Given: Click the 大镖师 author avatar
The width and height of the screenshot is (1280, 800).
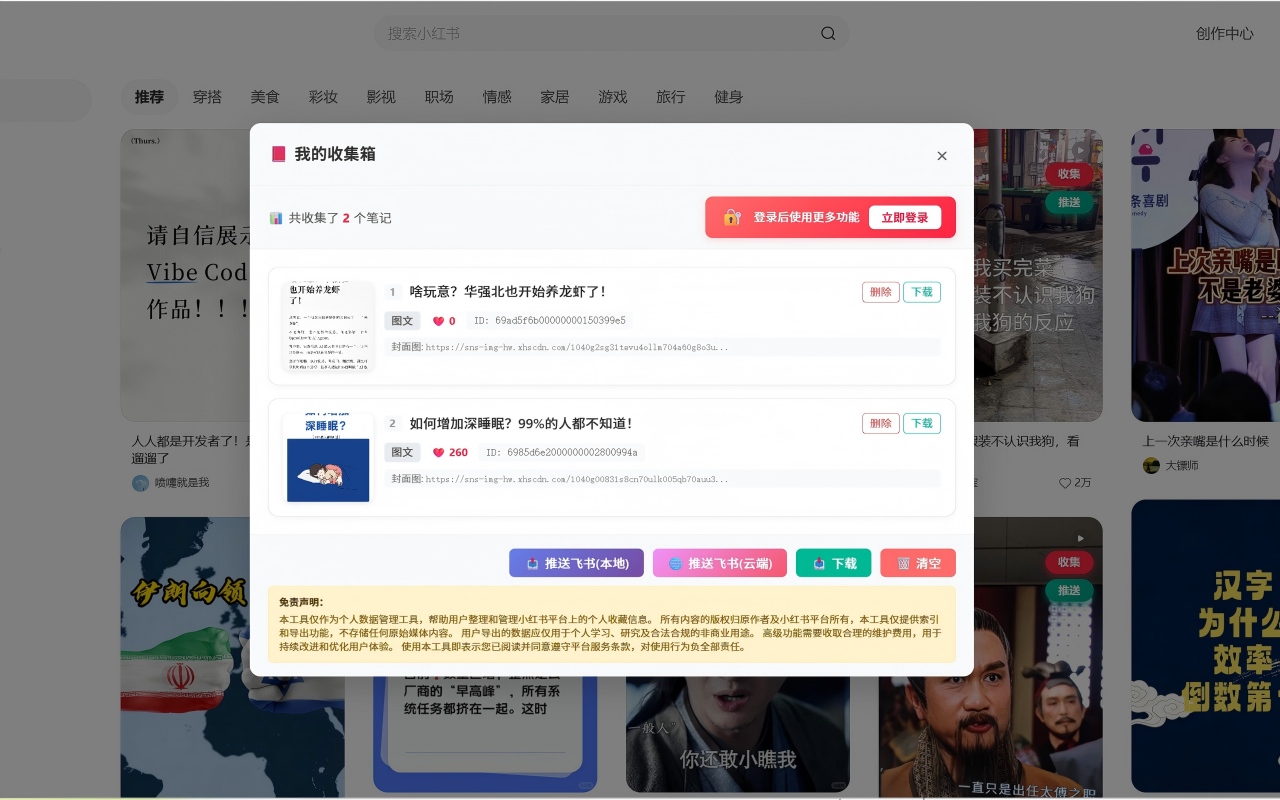Looking at the screenshot, I should (1152, 465).
